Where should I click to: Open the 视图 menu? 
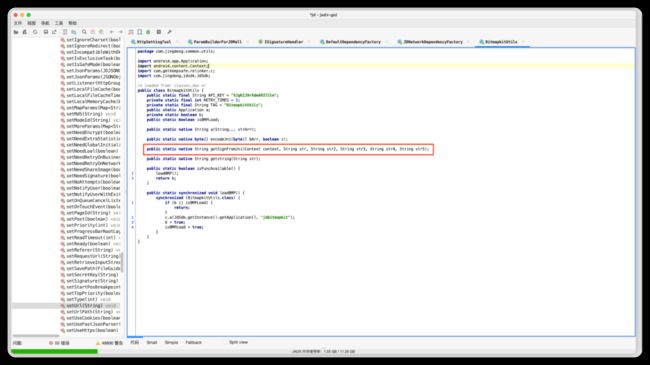point(32,23)
